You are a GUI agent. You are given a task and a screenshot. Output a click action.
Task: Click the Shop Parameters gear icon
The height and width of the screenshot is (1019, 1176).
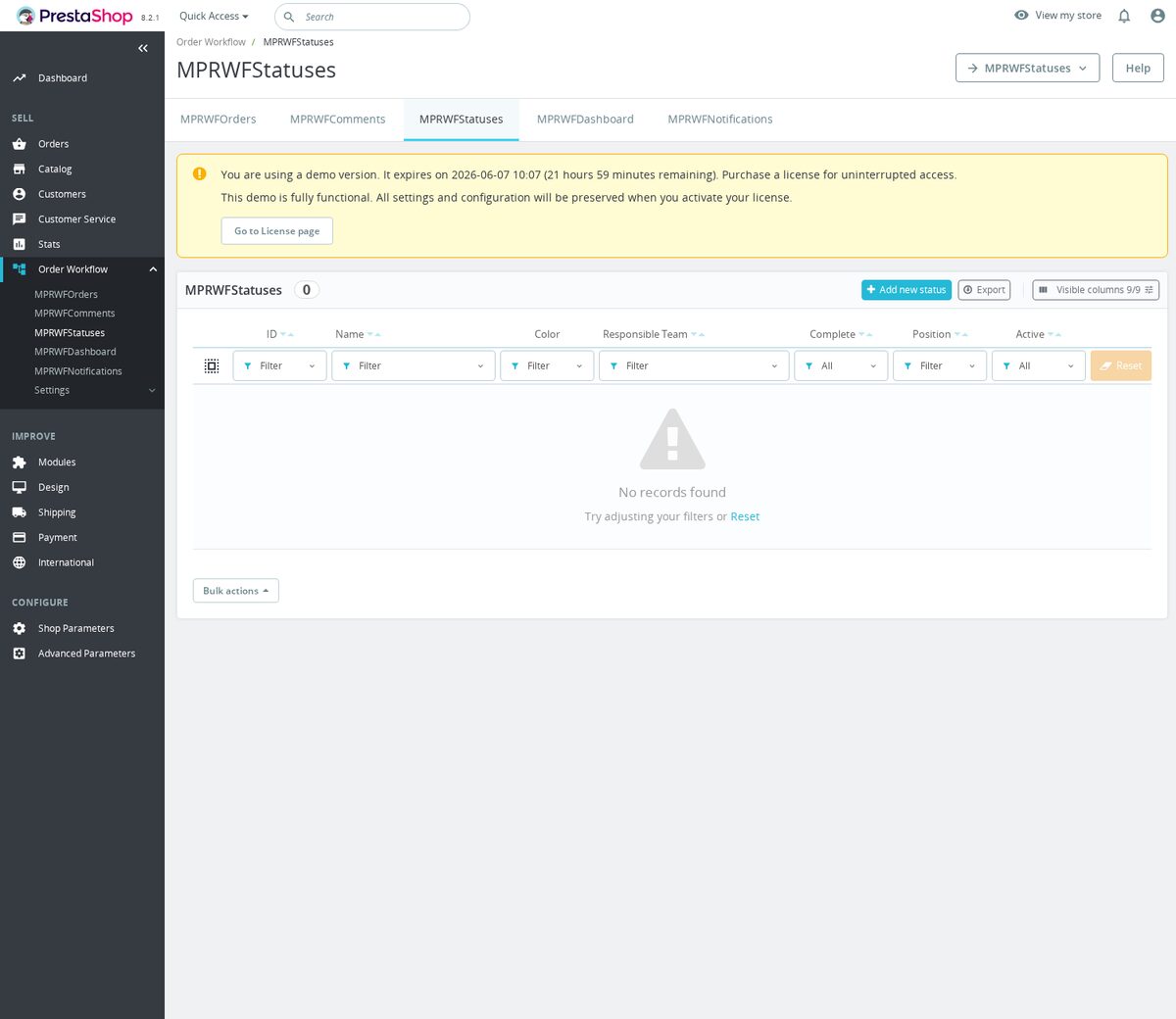tap(19, 628)
